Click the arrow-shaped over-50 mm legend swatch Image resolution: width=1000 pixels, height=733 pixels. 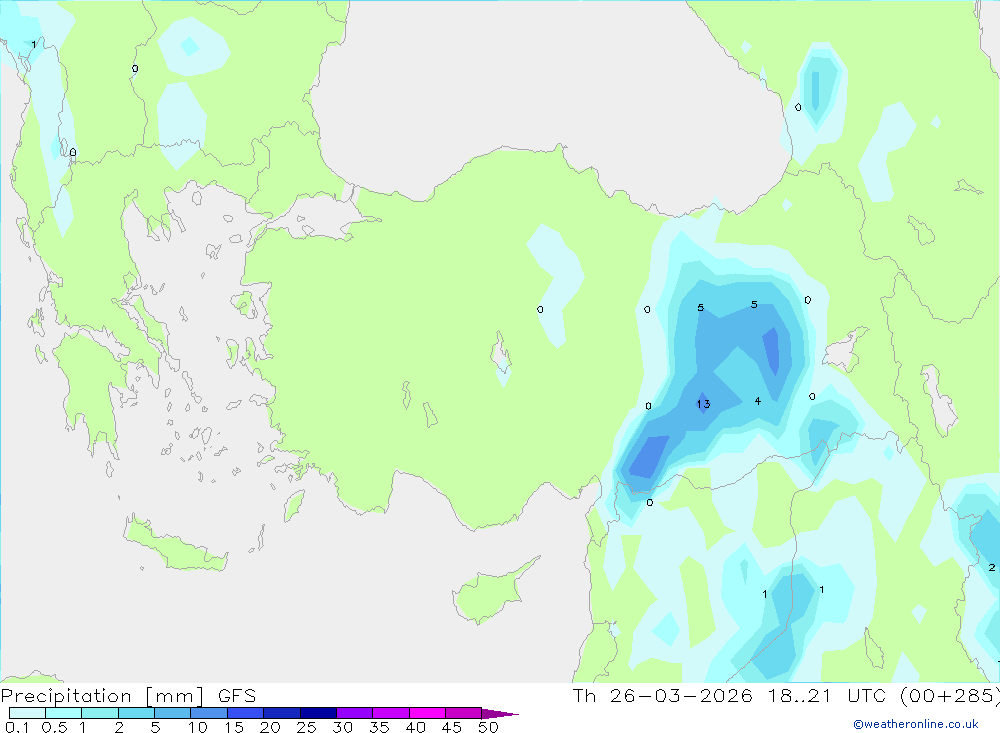[x=499, y=713]
